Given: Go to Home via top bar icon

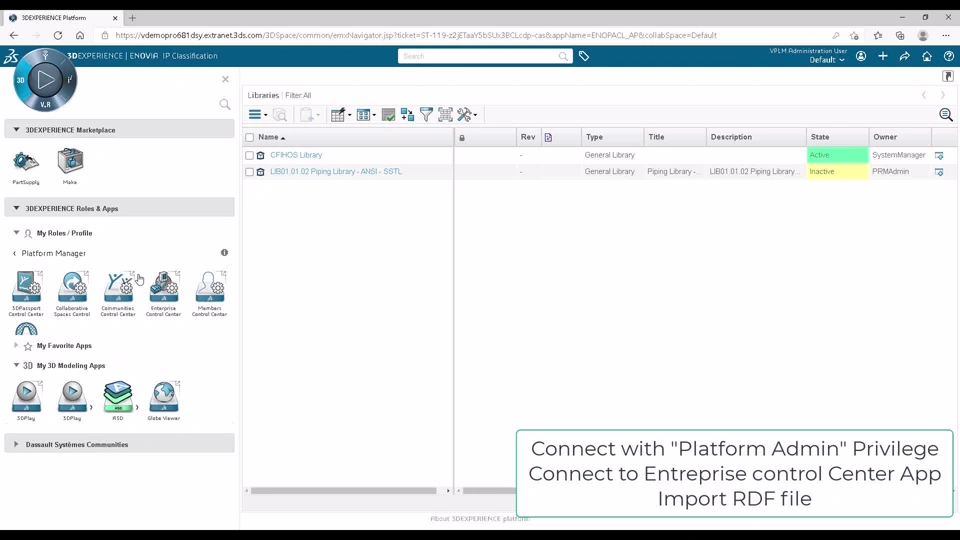Looking at the screenshot, I should click(927, 56).
